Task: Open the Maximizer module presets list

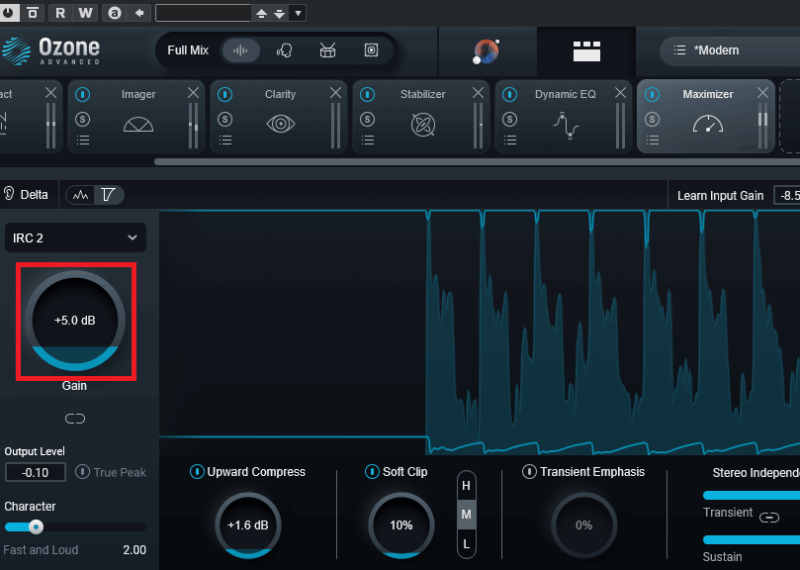Action: click(x=652, y=140)
